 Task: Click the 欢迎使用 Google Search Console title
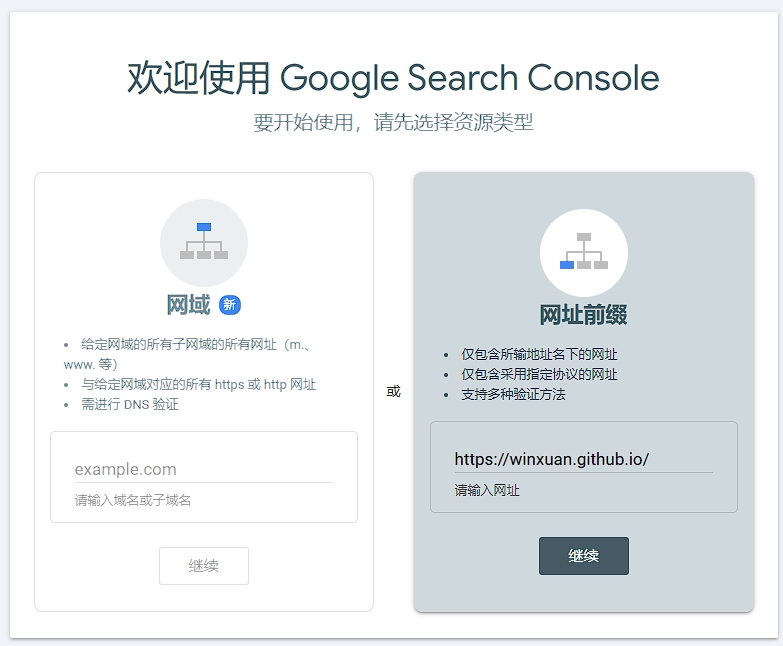coord(393,78)
